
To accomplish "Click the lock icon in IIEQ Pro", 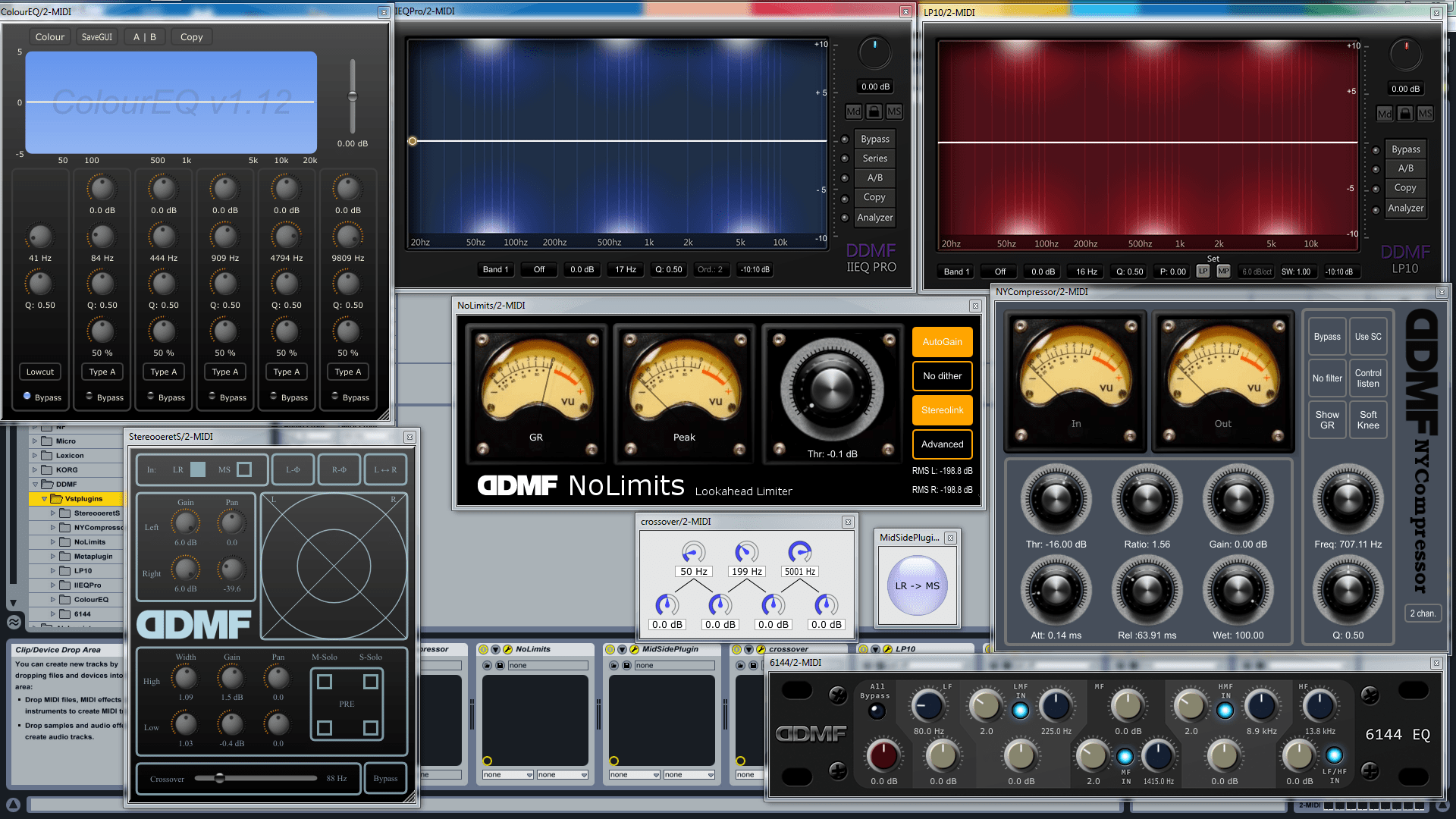I will [x=874, y=111].
